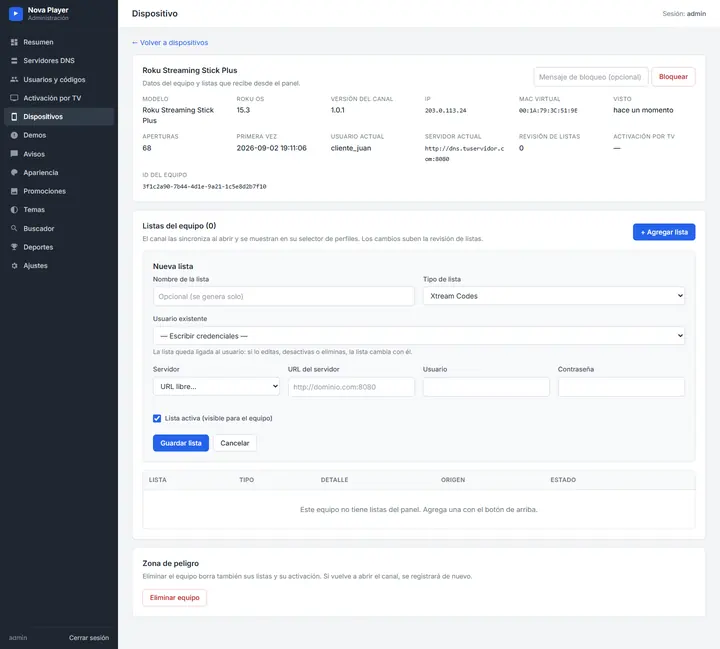This screenshot has height=649, width=720.
Task: Click the Ajustes gear icon
Action: [x=14, y=265]
